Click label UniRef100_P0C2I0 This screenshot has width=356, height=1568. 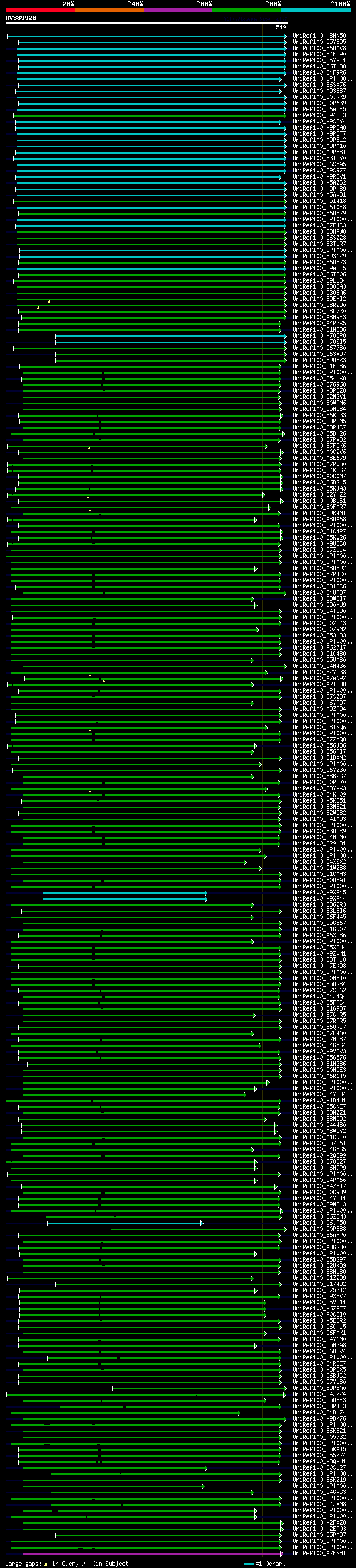click(319, 1314)
